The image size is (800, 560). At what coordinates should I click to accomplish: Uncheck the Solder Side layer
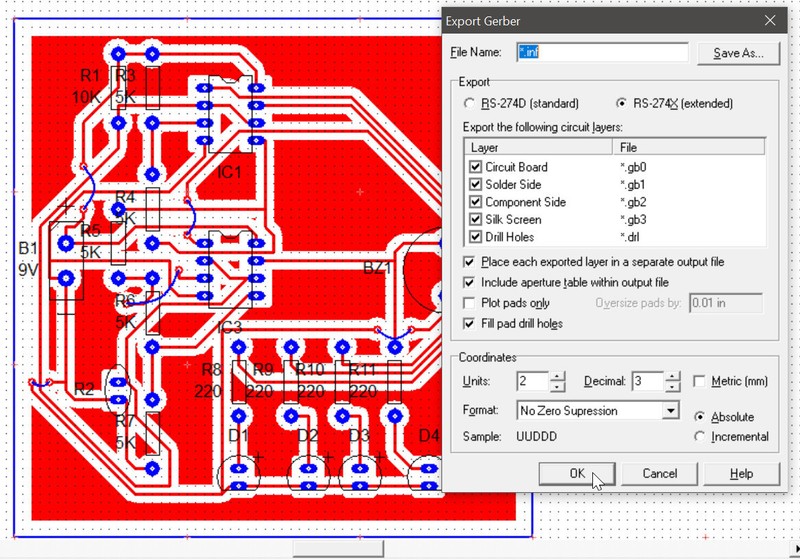pos(475,184)
